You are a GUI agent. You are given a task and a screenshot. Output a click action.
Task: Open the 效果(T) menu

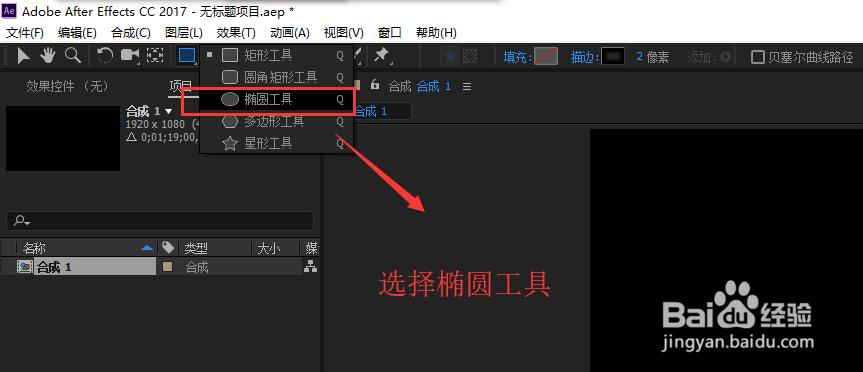tap(236, 32)
